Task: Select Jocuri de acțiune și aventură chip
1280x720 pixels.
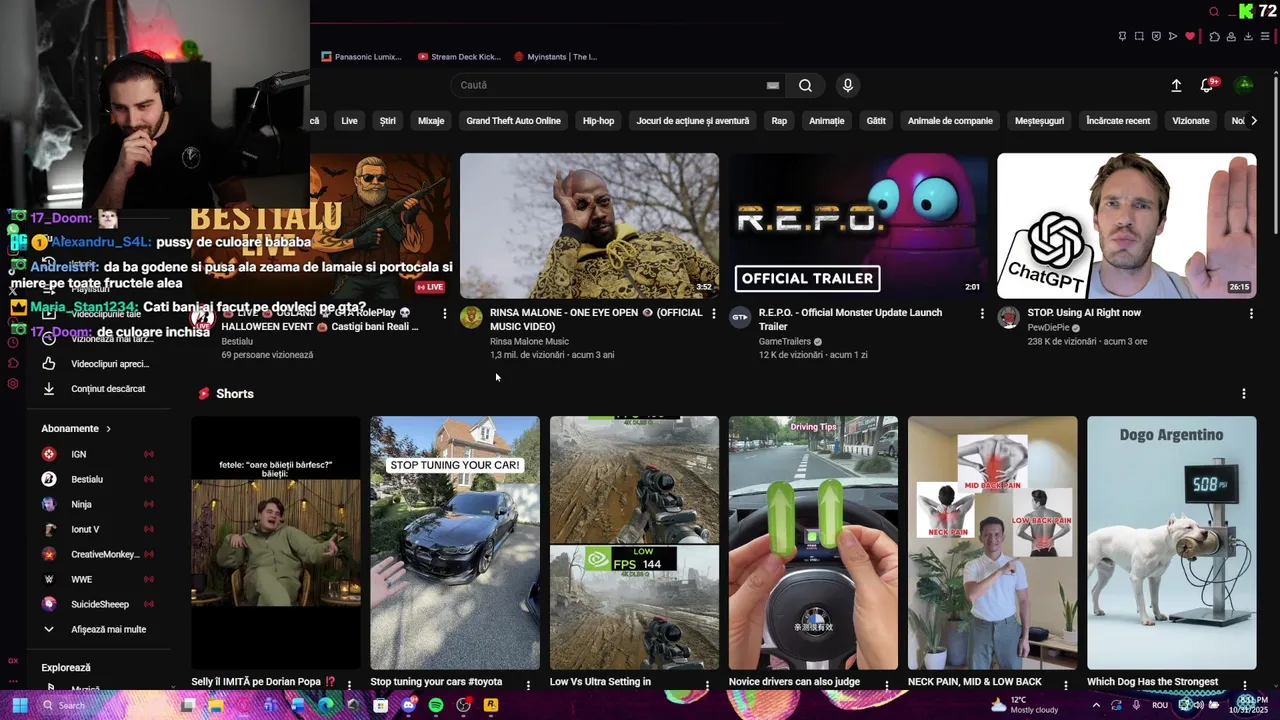Action: (693, 121)
